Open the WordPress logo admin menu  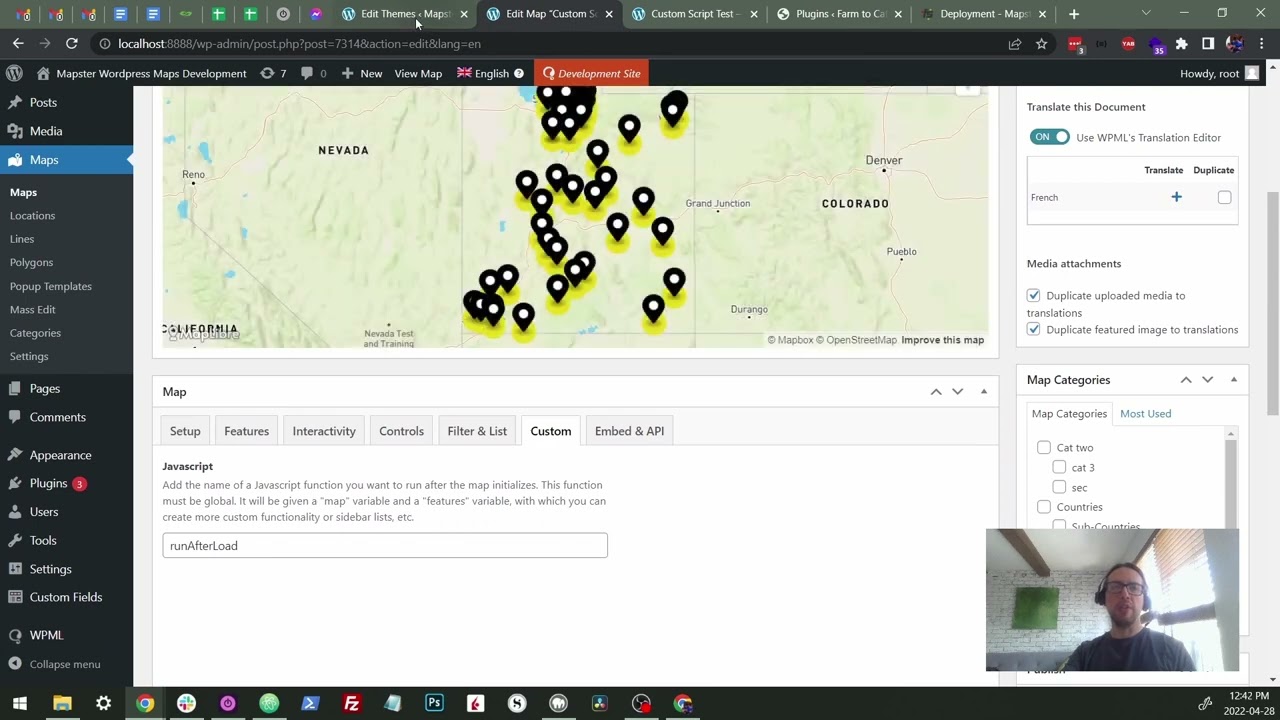(x=14, y=73)
